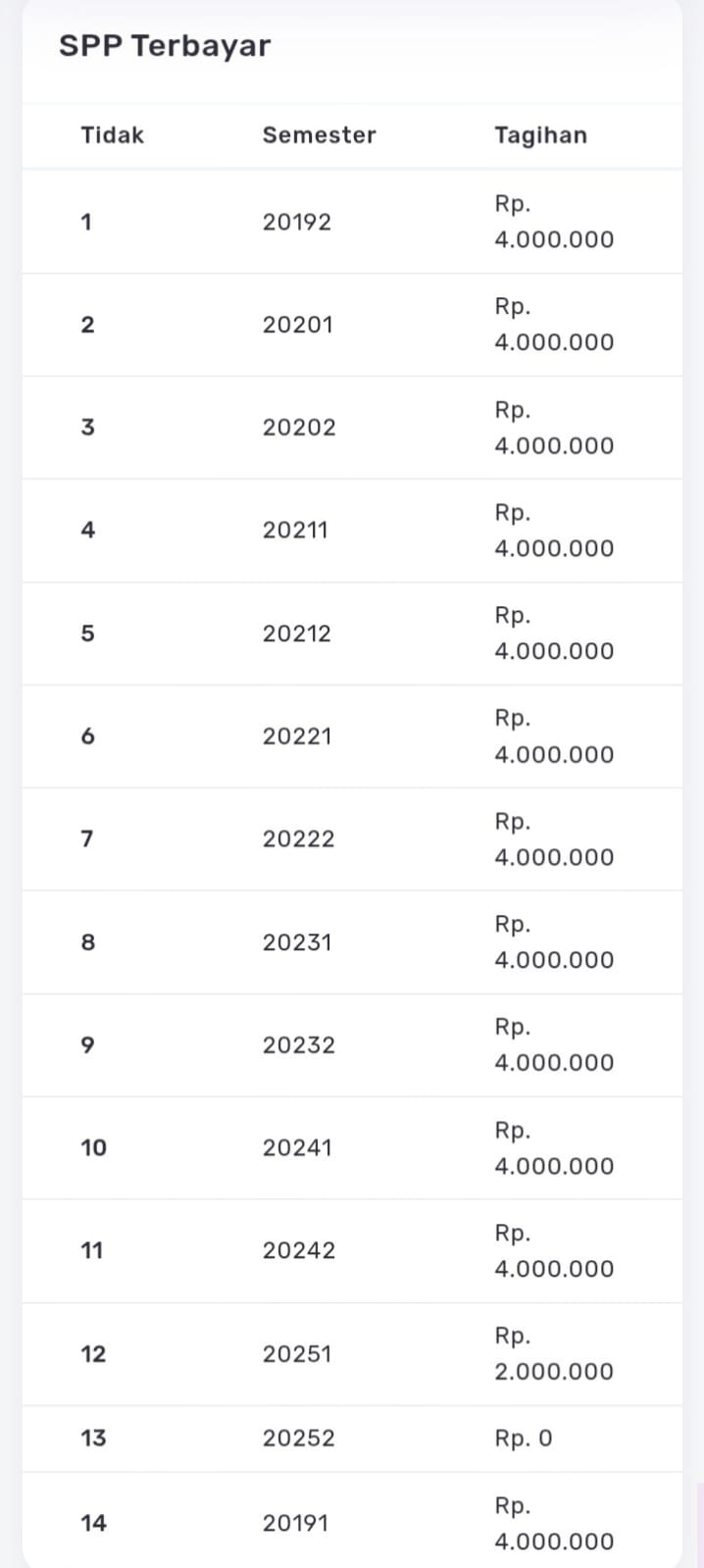Click the SPP Terbayar heading
This screenshot has height=1568, width=704.
(x=164, y=46)
